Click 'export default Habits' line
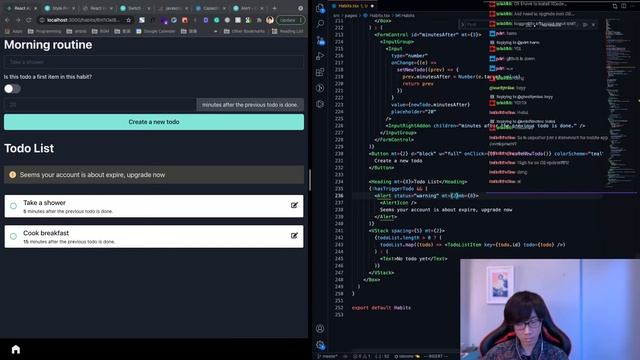Image resolution: width=640 pixels, height=360 pixels. (381, 308)
